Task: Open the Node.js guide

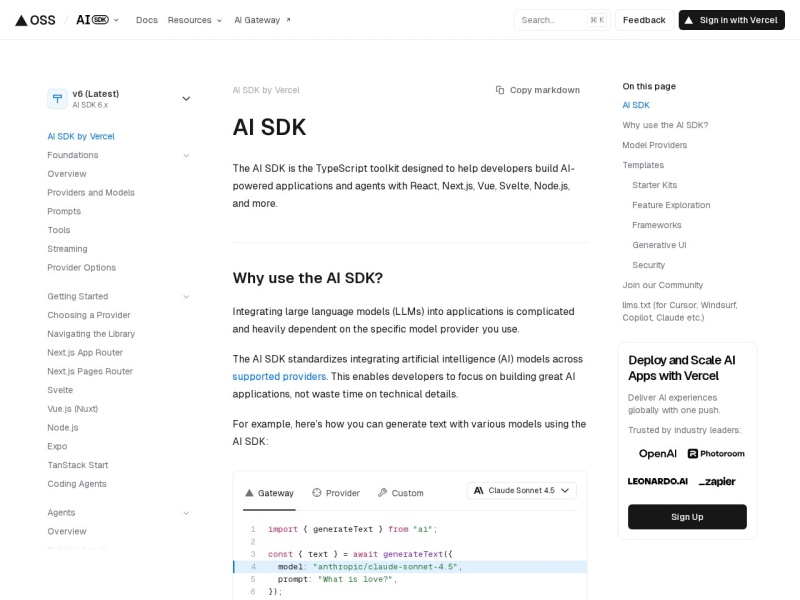Action: 63,428
